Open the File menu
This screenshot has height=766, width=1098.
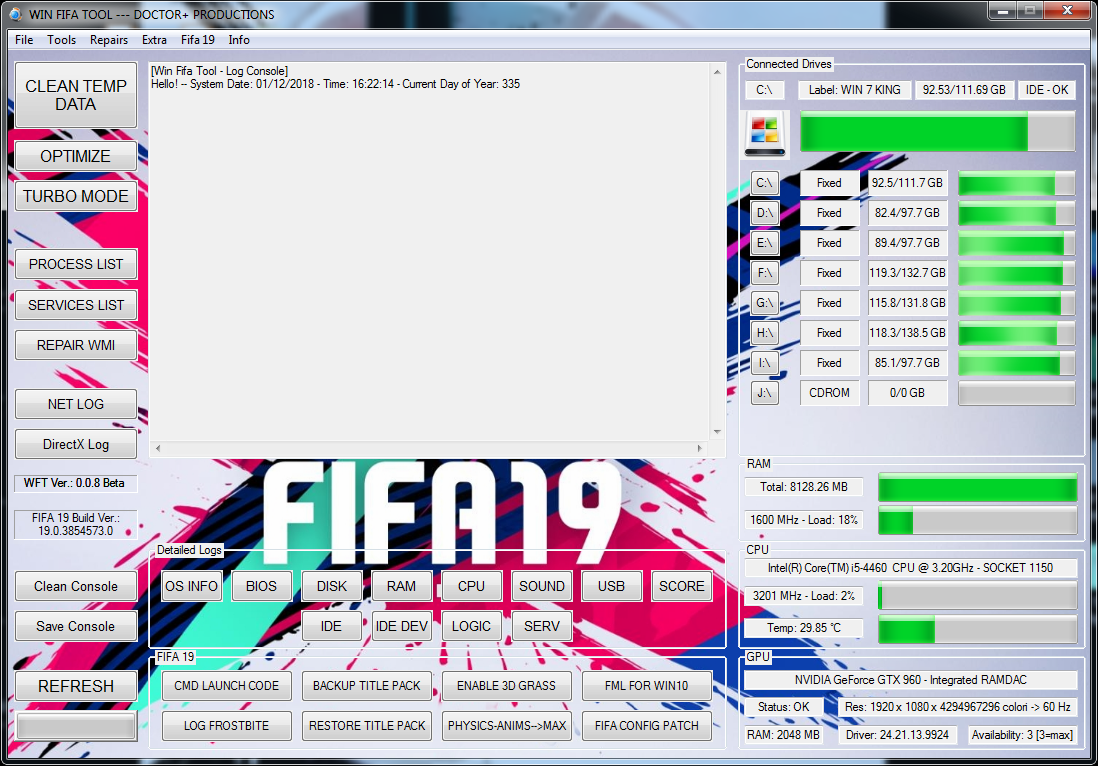(x=24, y=40)
